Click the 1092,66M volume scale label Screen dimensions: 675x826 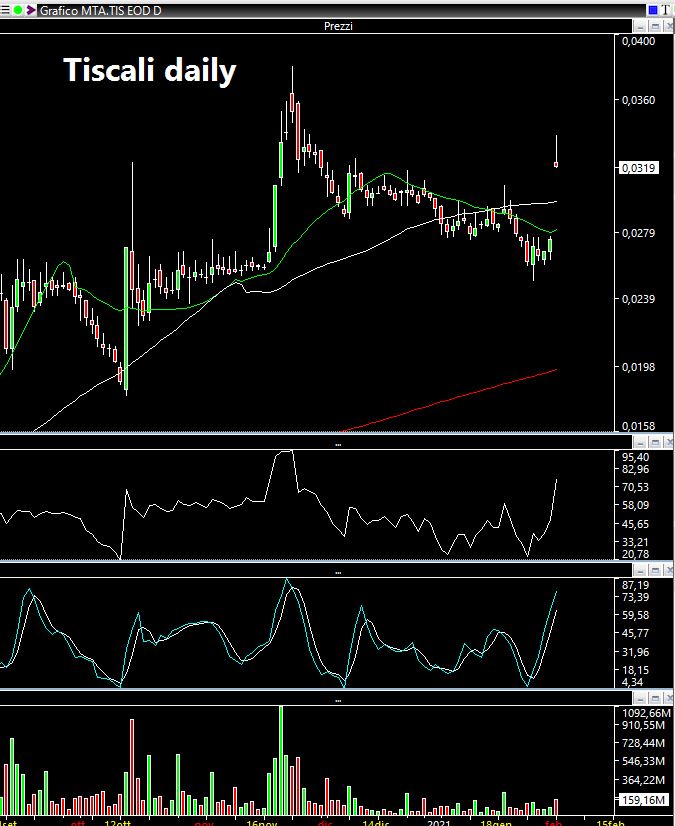pos(647,713)
